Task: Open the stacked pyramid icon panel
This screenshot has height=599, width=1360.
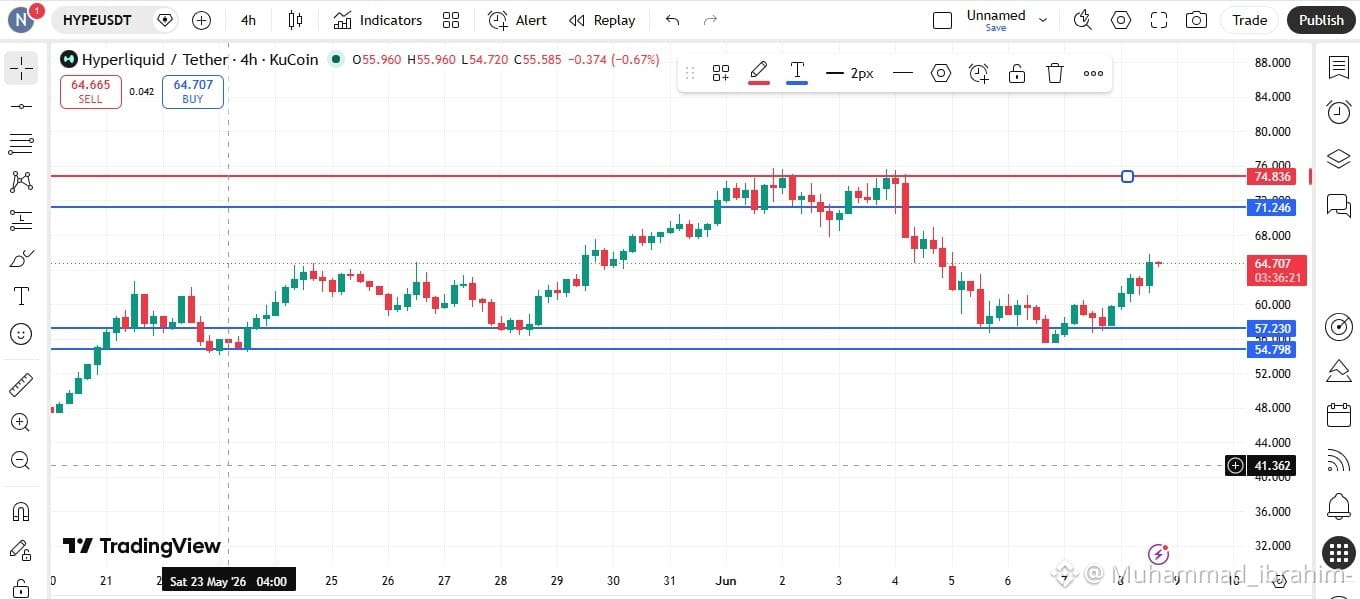Action: pos(1338,371)
